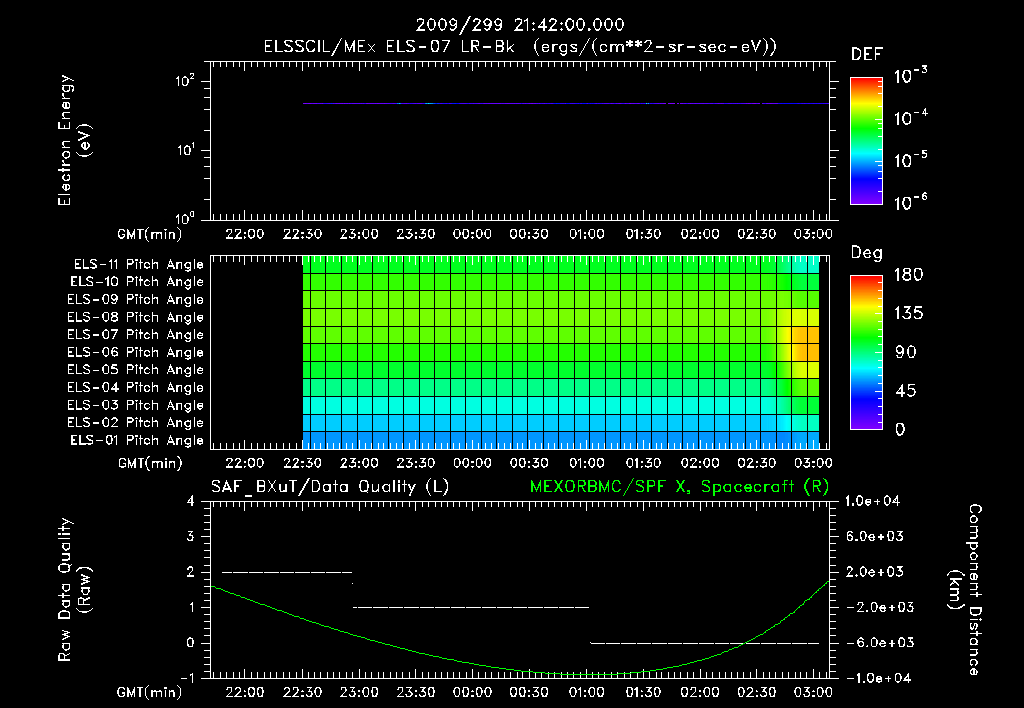Click the GMT(min) label under the pitch angle panel
Viewport: 1024px width, 708px height.
[x=150, y=464]
